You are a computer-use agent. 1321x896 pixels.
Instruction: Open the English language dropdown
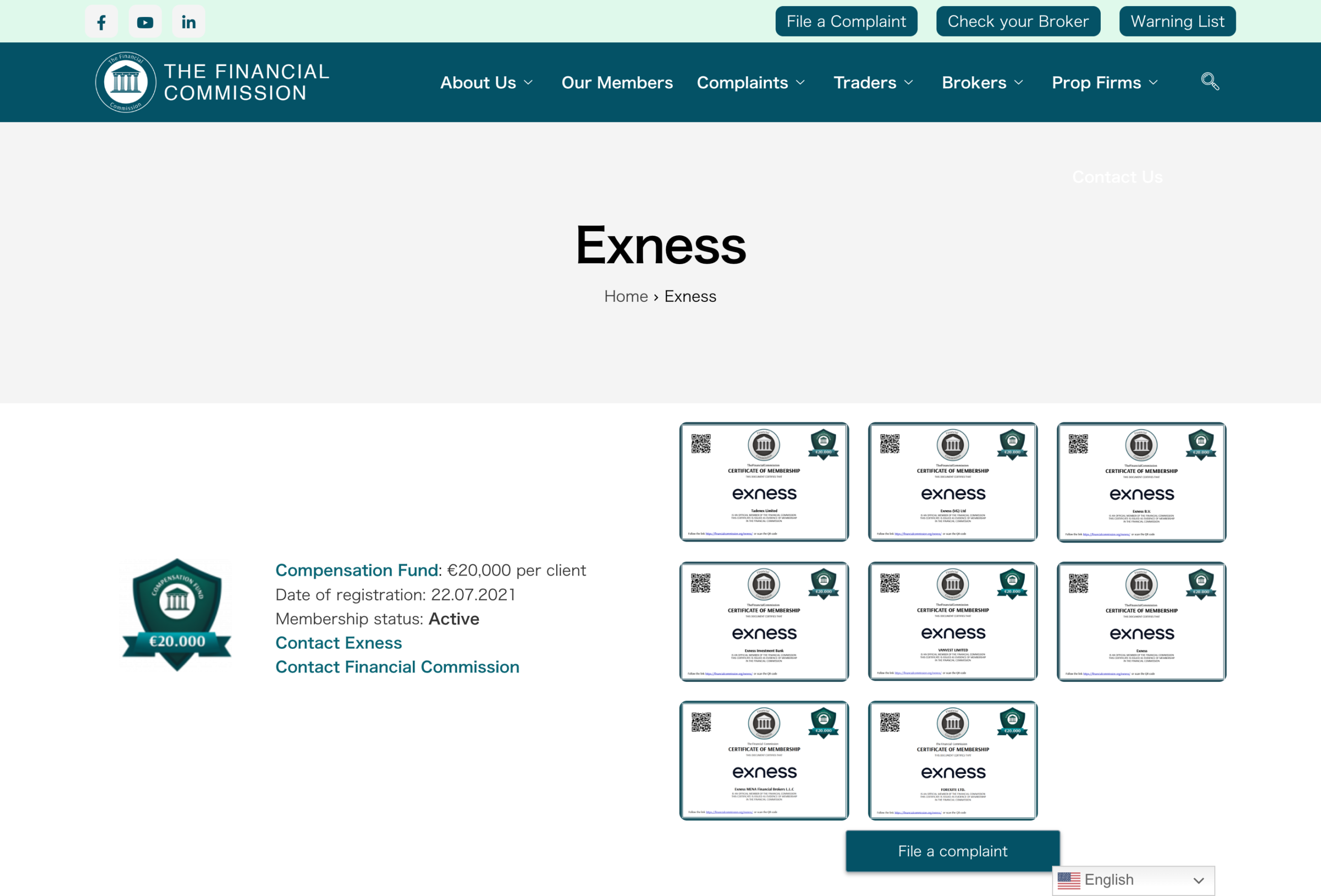(x=1133, y=880)
